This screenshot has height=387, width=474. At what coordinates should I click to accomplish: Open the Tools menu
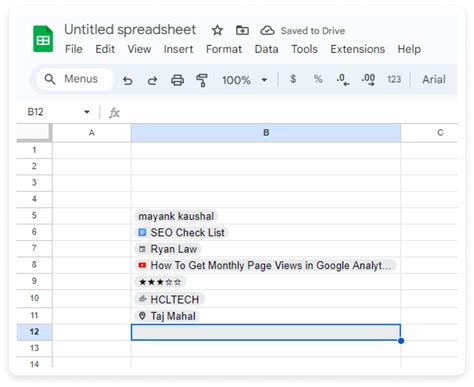304,49
